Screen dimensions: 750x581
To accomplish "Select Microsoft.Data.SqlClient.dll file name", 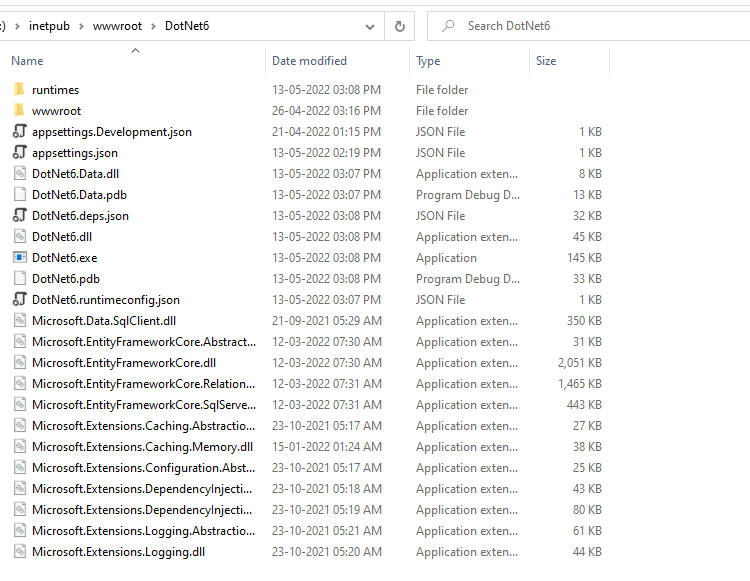I will 104,321.
